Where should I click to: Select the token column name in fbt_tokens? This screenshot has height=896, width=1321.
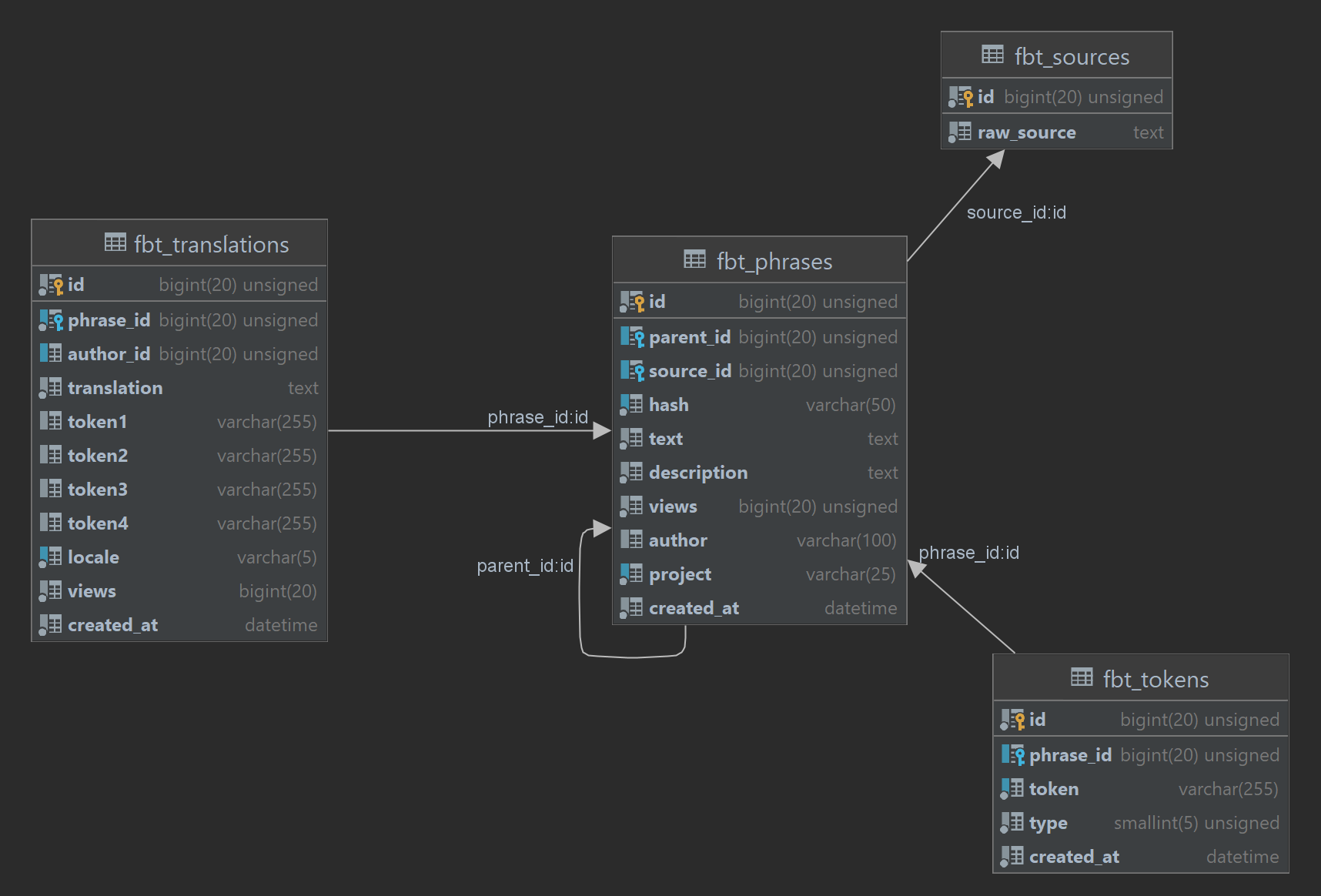(1054, 789)
